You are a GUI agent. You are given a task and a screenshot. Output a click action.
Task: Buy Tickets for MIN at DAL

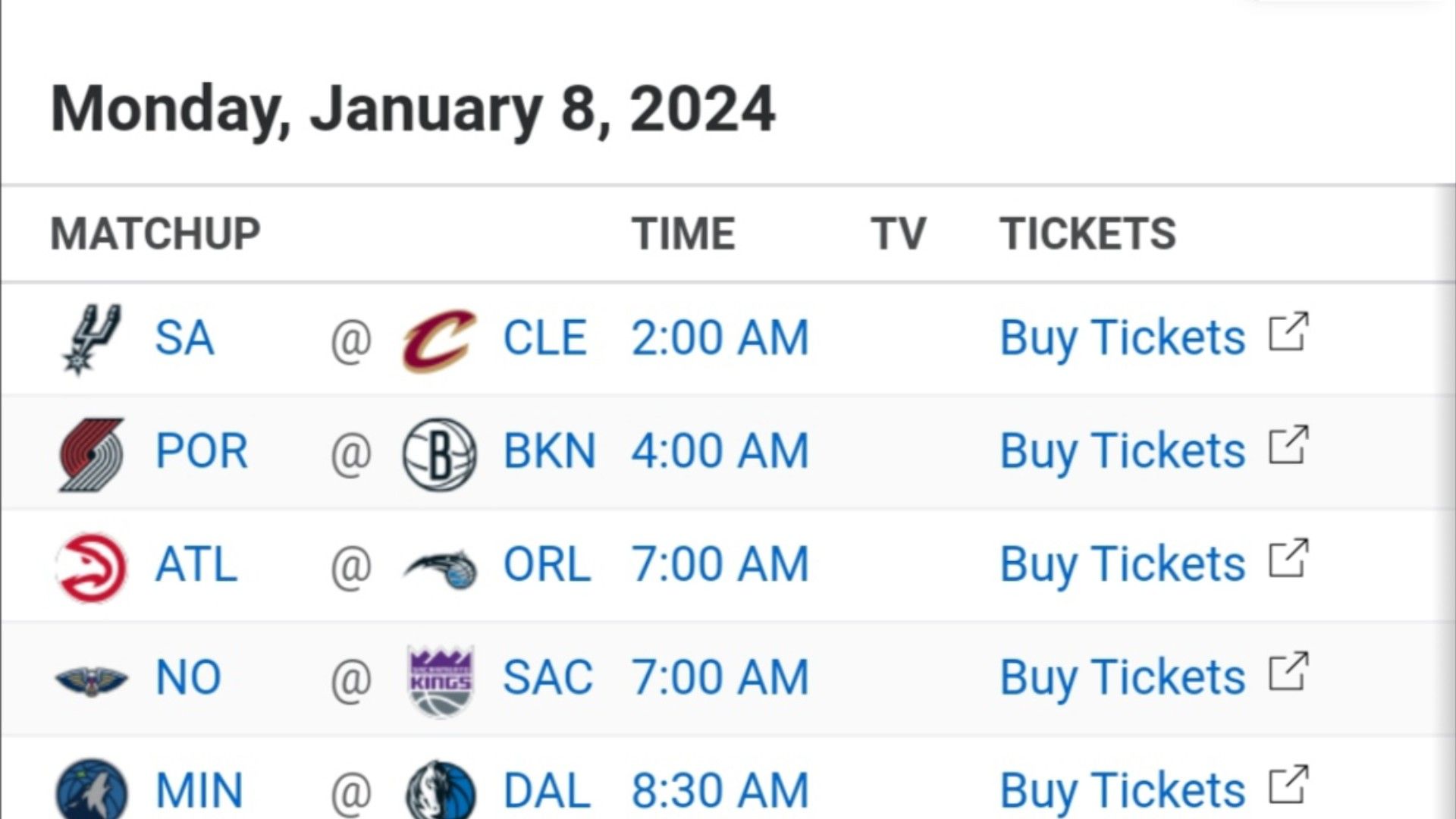[x=1122, y=791]
